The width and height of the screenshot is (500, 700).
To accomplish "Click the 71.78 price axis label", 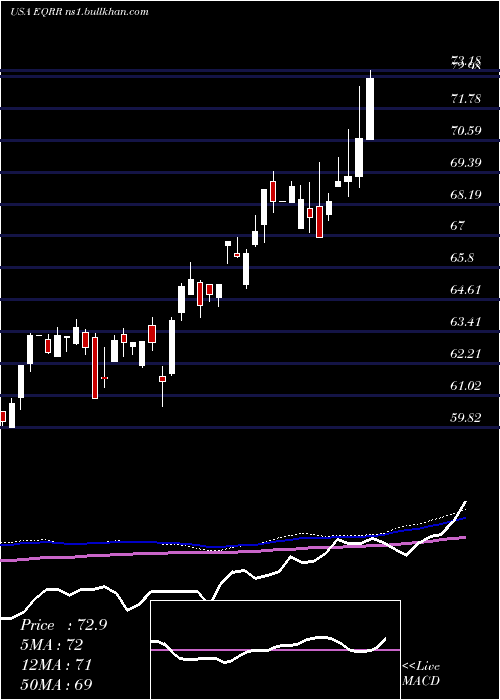I will (x=466, y=98).
